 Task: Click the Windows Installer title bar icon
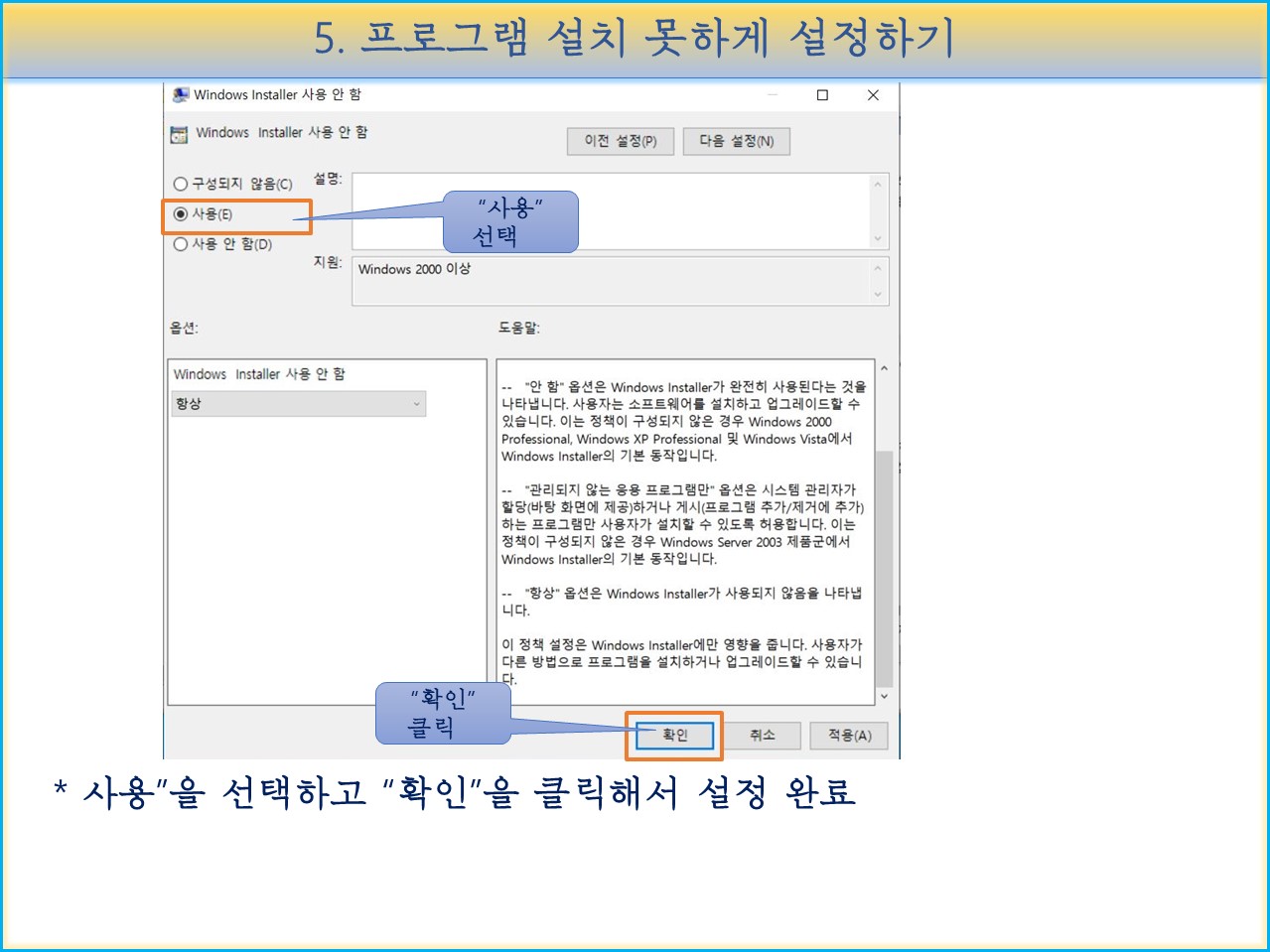[x=181, y=95]
